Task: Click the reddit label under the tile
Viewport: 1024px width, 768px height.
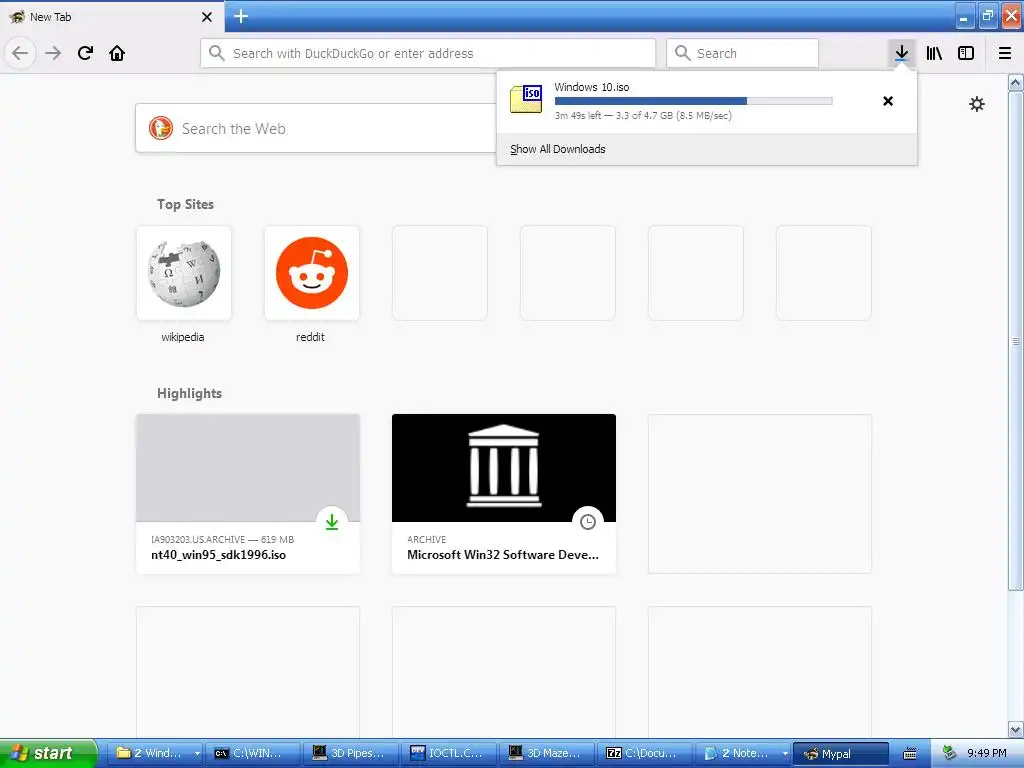Action: 310,337
